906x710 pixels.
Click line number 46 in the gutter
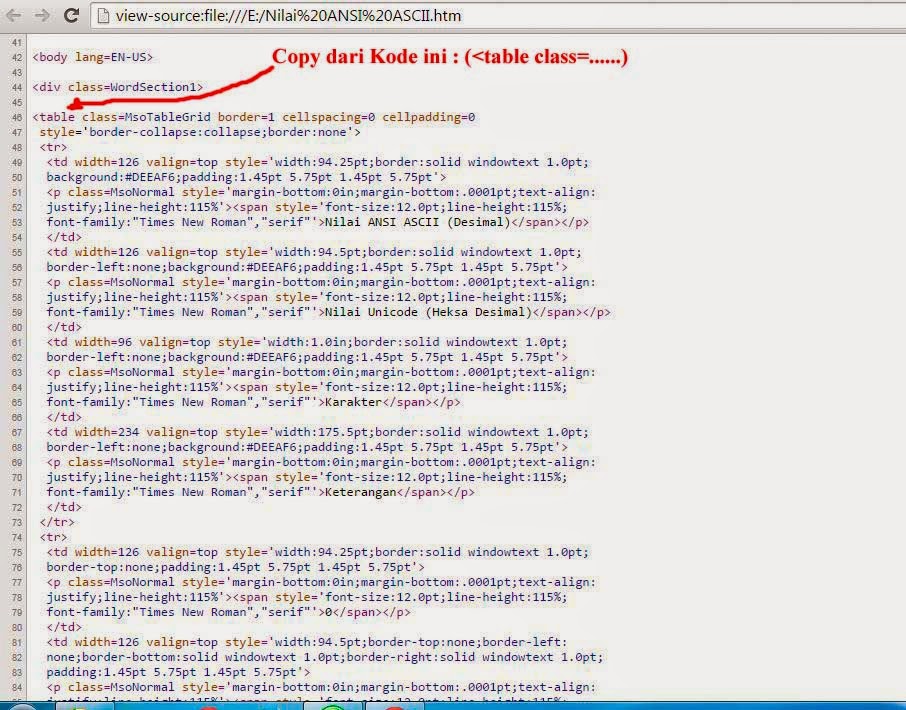(20, 116)
